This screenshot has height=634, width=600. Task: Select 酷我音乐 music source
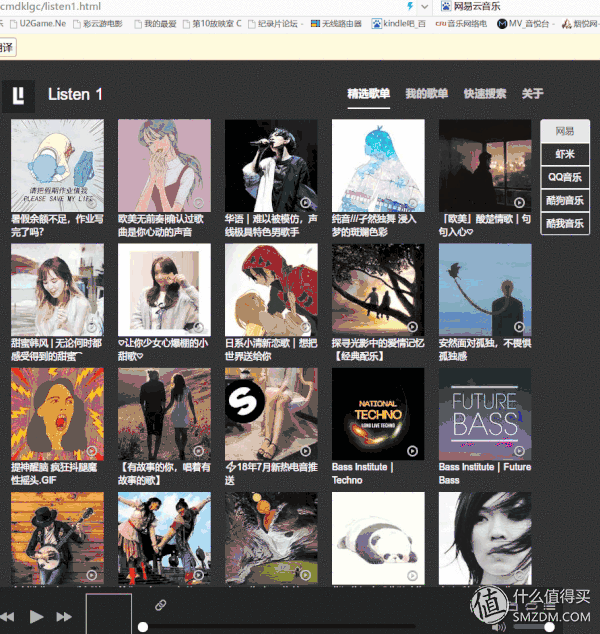point(565,223)
